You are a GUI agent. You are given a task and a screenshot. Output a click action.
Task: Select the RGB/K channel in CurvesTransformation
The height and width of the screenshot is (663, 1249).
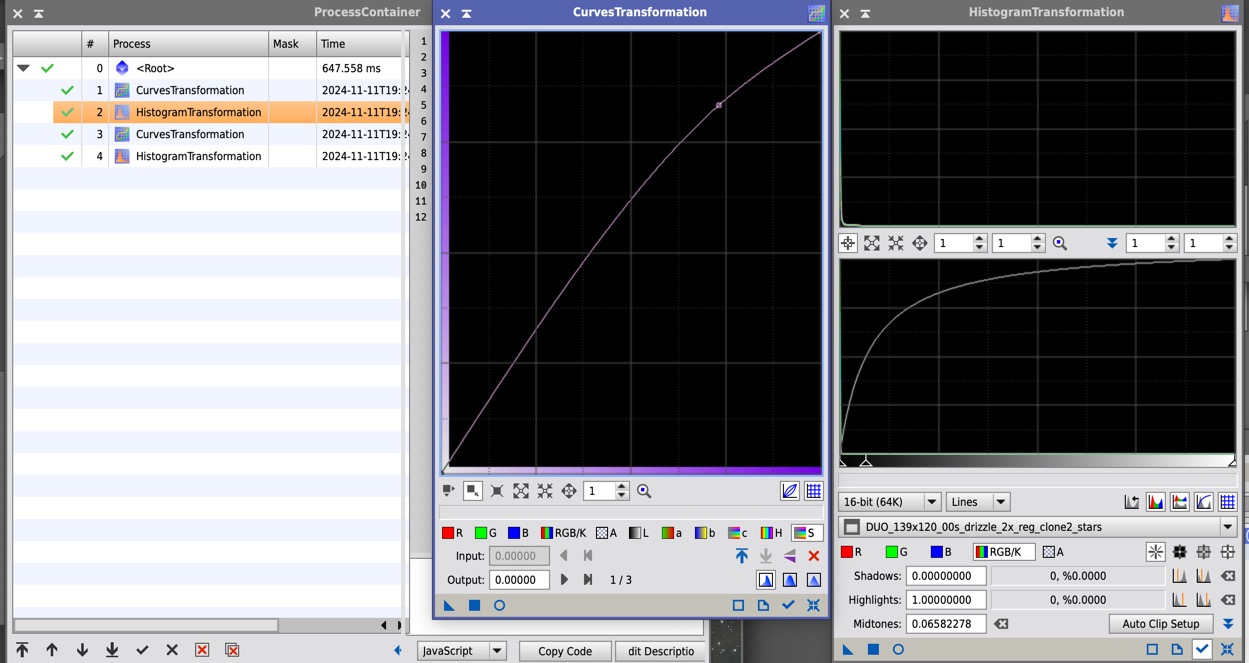pyautogui.click(x=563, y=533)
